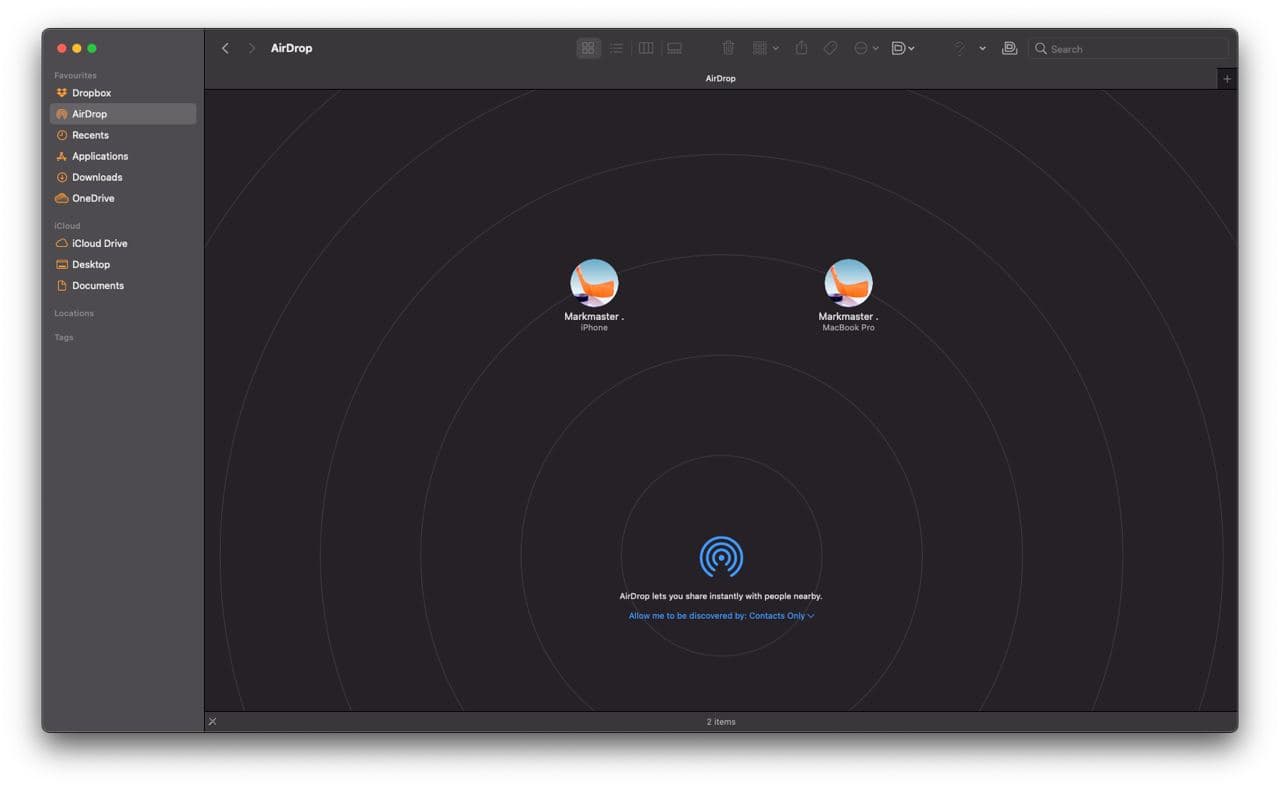Open the Group By grid dropdown

pos(765,48)
